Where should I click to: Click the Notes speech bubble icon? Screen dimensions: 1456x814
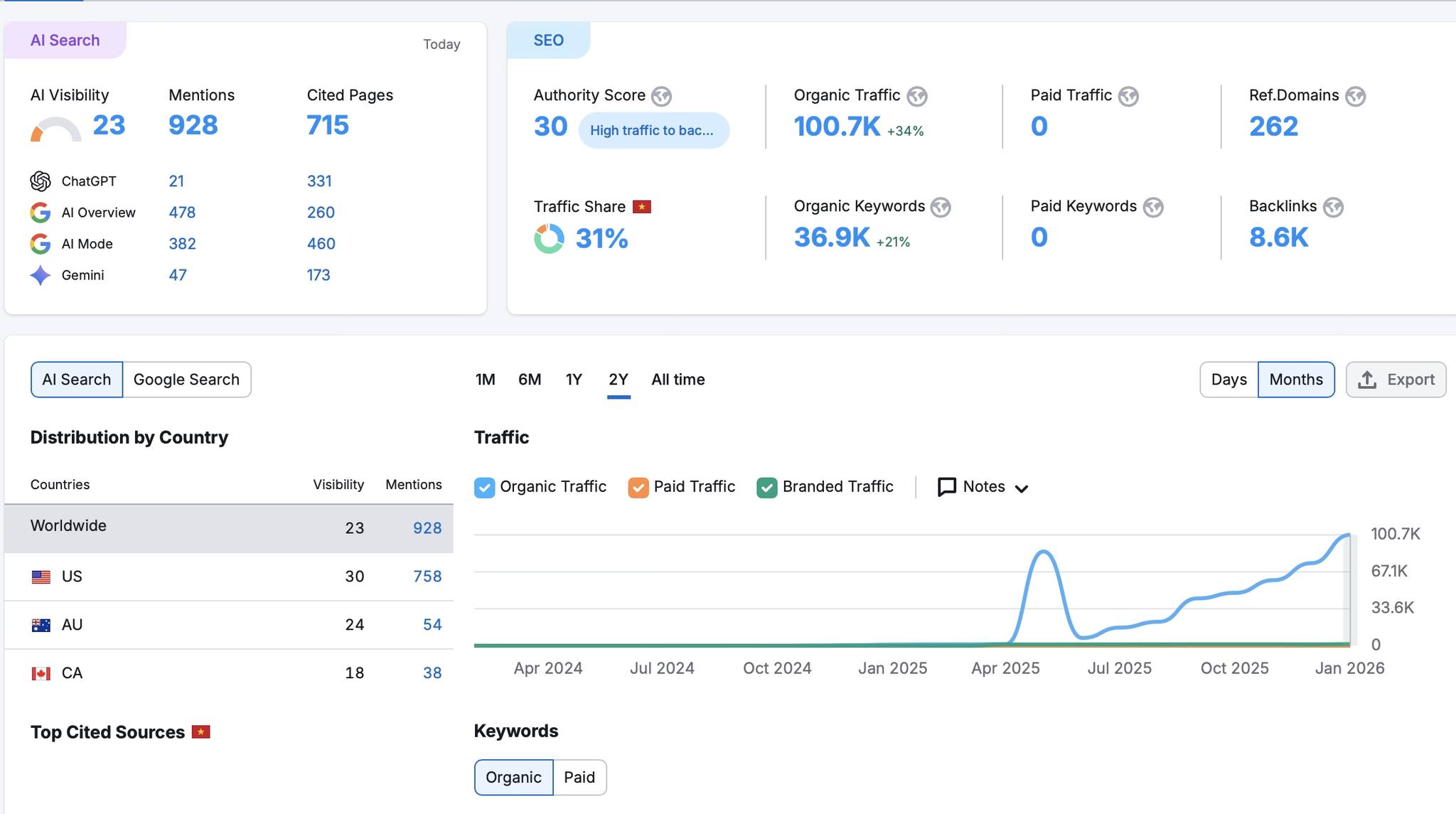click(948, 486)
